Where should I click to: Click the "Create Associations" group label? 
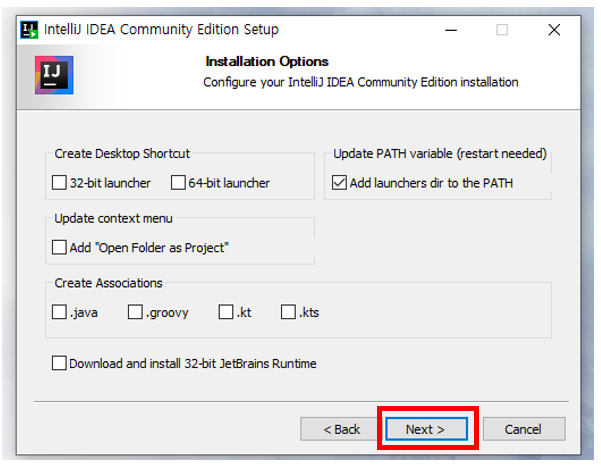pyautogui.click(x=108, y=283)
